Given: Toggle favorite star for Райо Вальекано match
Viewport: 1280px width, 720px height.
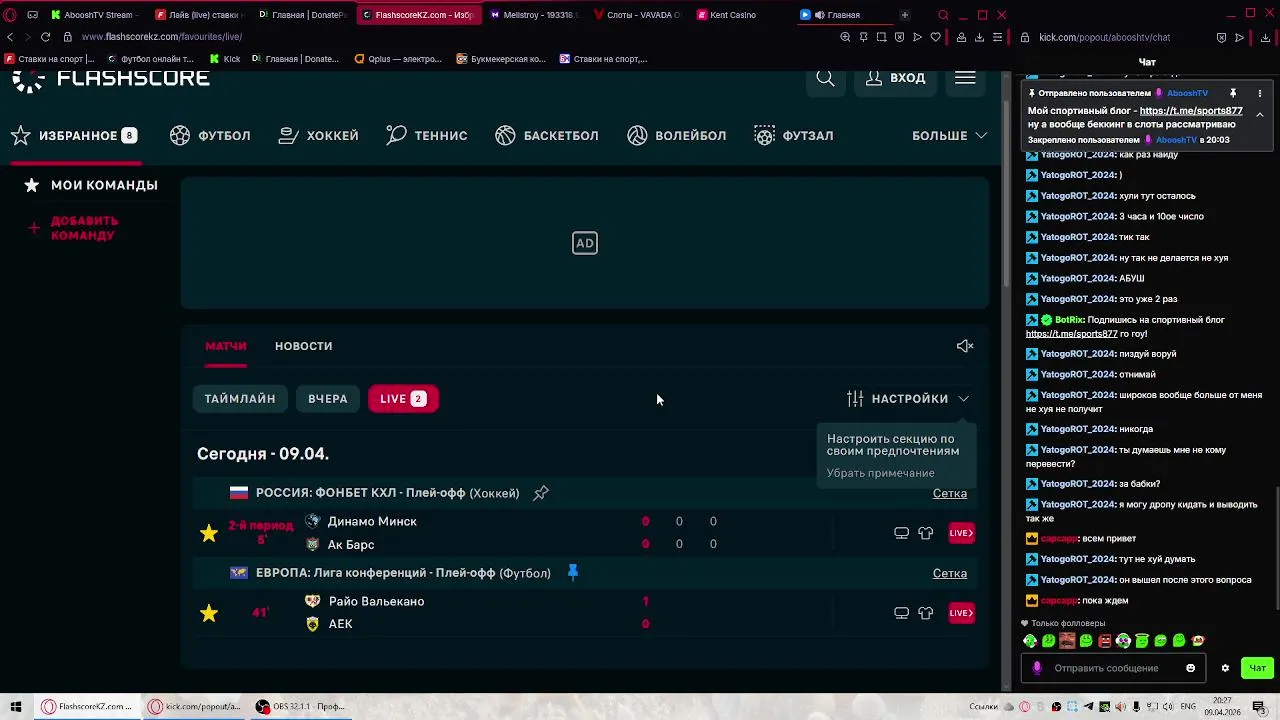Looking at the screenshot, I should (x=209, y=613).
